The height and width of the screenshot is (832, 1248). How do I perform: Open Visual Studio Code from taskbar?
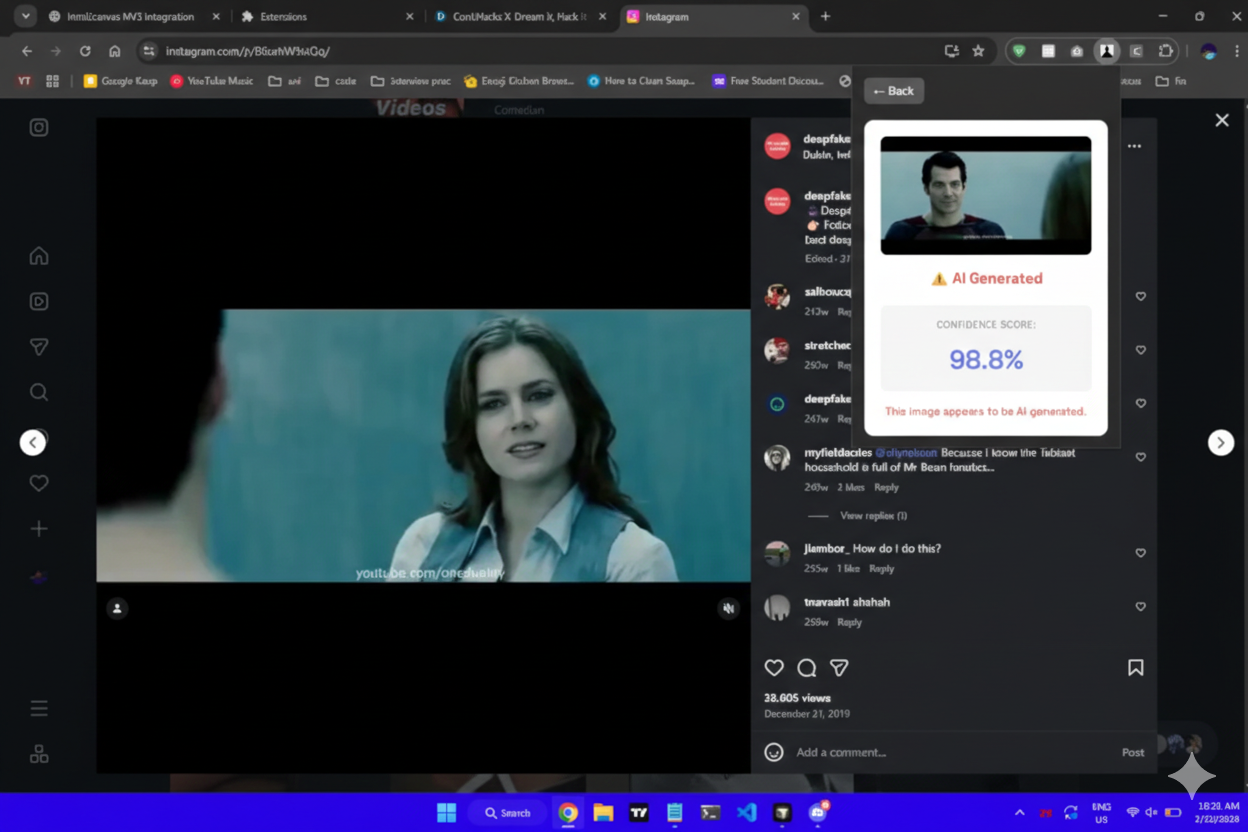(x=747, y=812)
